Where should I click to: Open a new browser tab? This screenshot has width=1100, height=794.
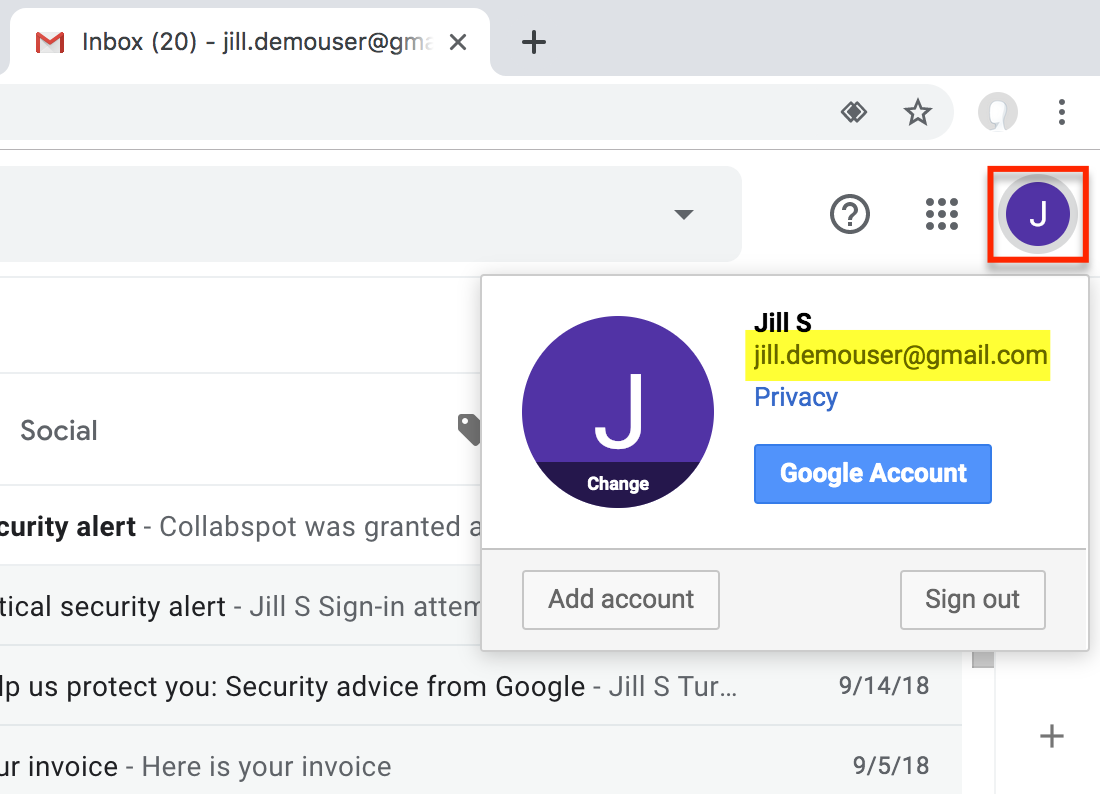(533, 42)
